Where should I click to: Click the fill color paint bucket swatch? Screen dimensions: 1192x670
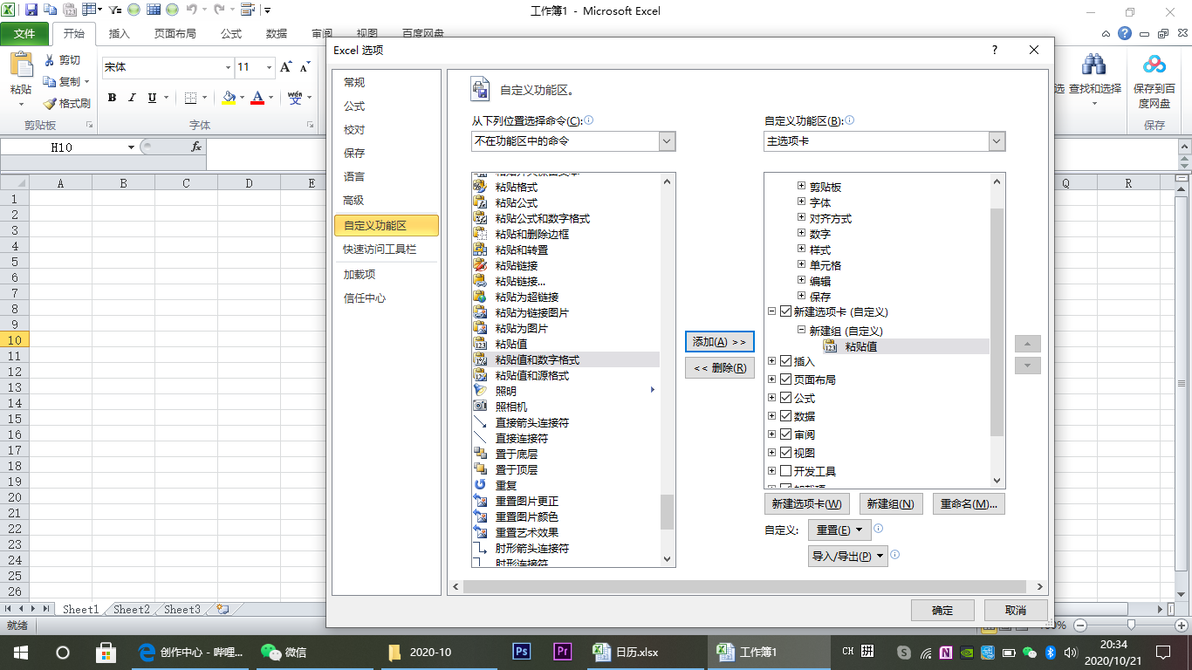click(x=228, y=97)
